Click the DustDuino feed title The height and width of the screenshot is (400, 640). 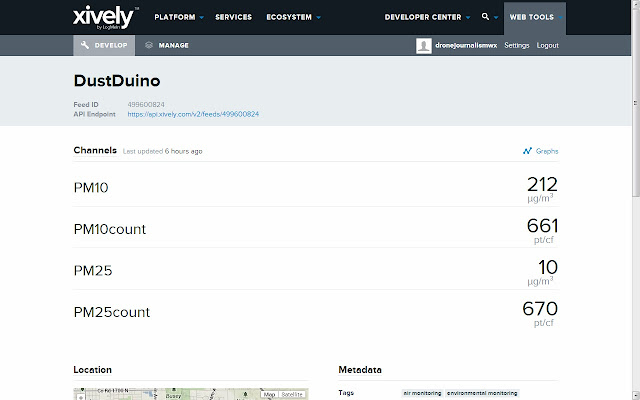pyautogui.click(x=117, y=81)
